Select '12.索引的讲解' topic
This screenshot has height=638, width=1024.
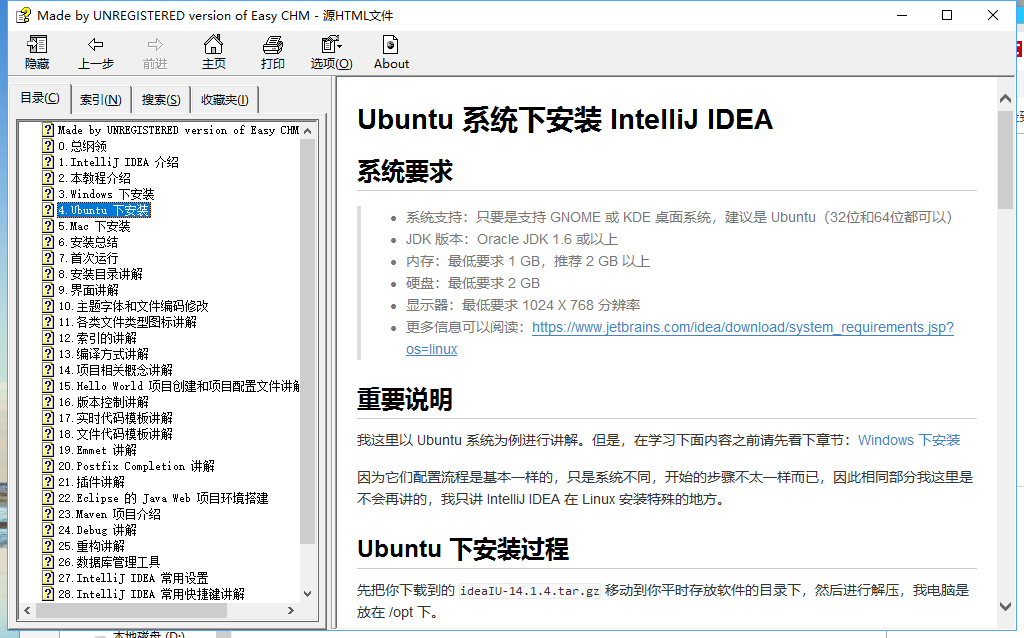click(97, 338)
